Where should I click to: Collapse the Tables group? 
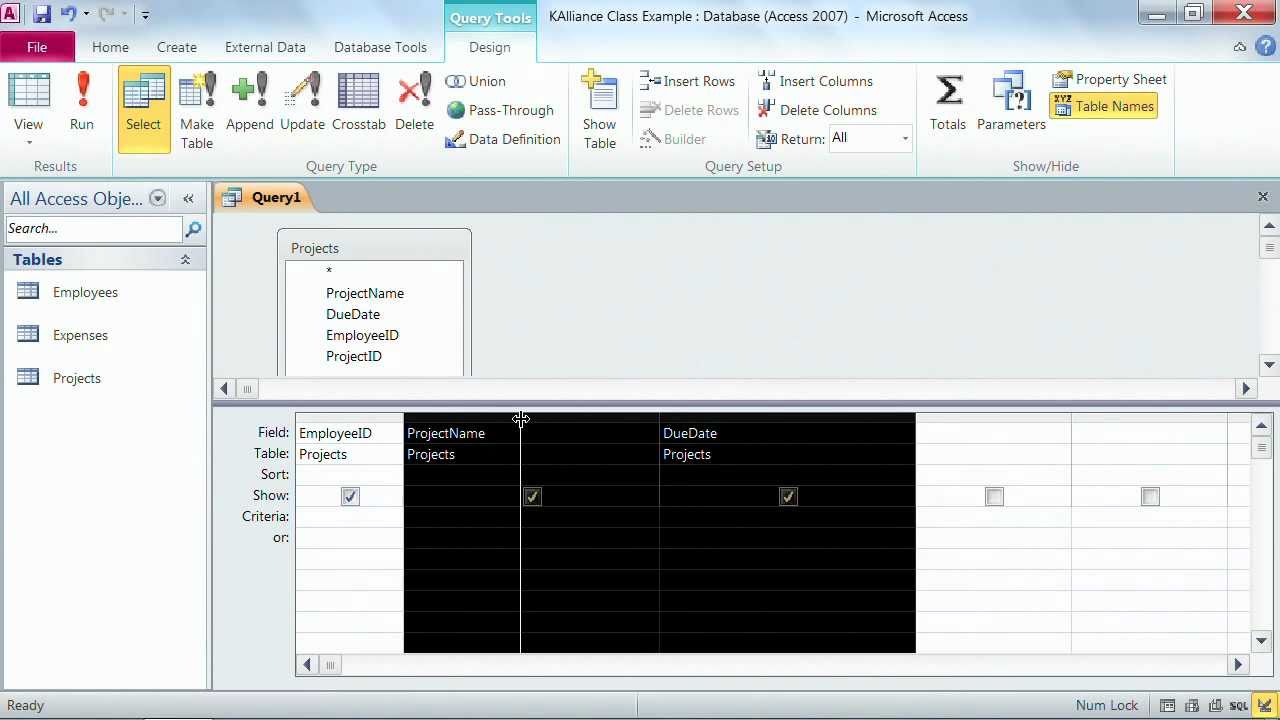185,260
